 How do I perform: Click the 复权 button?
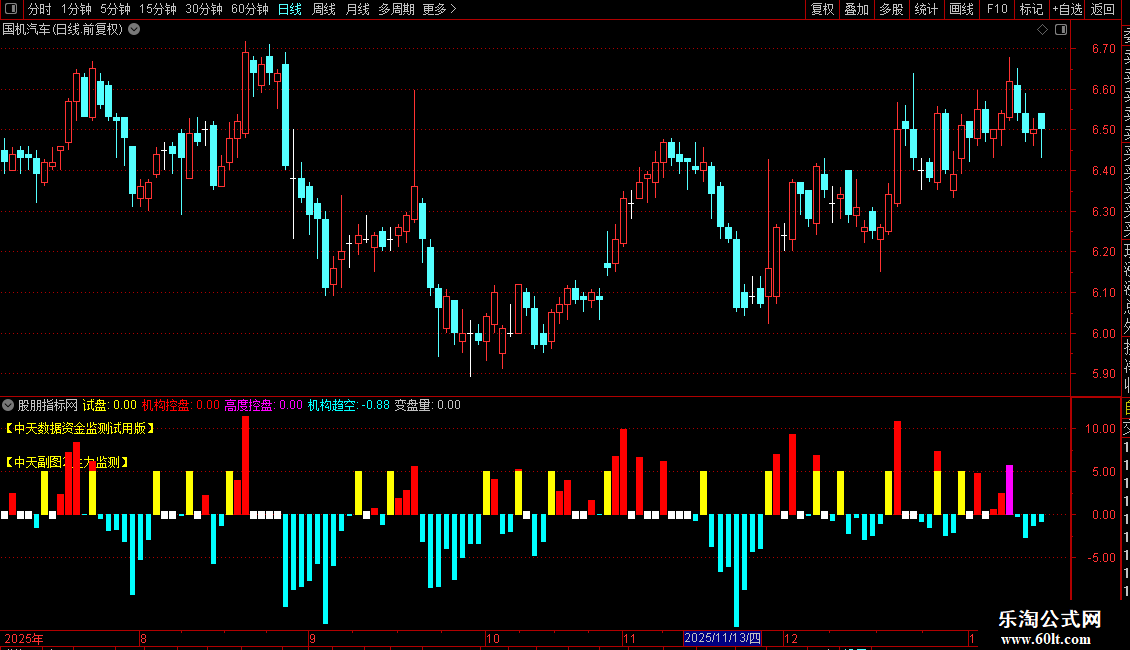(822, 9)
